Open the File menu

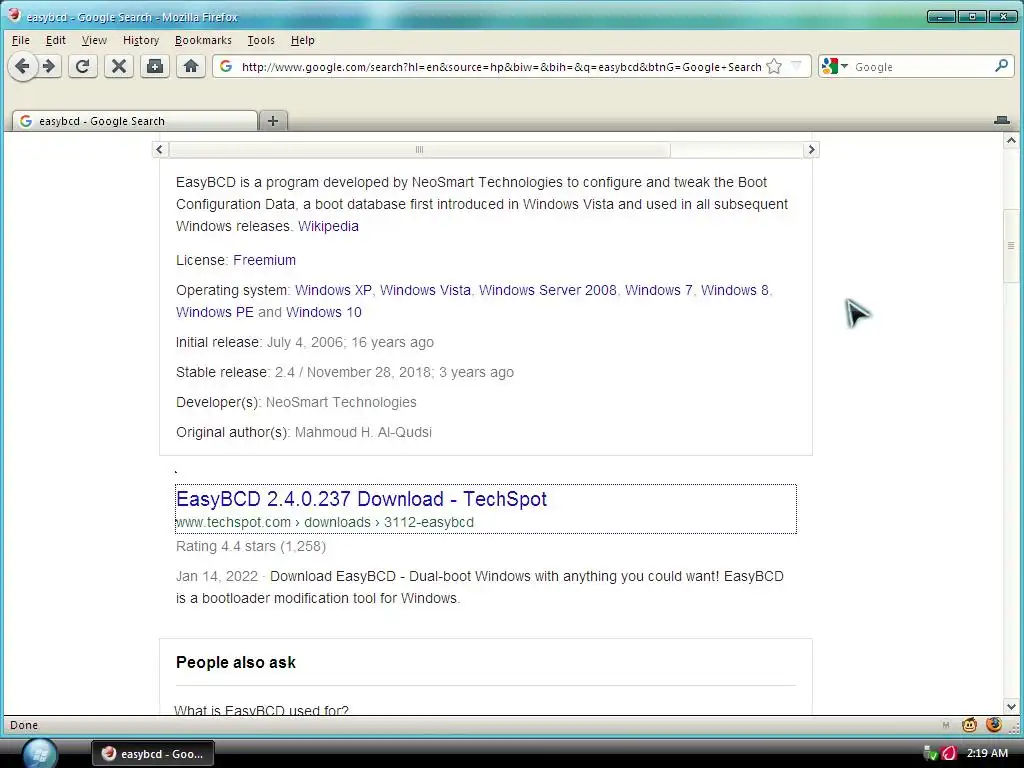[x=21, y=40]
